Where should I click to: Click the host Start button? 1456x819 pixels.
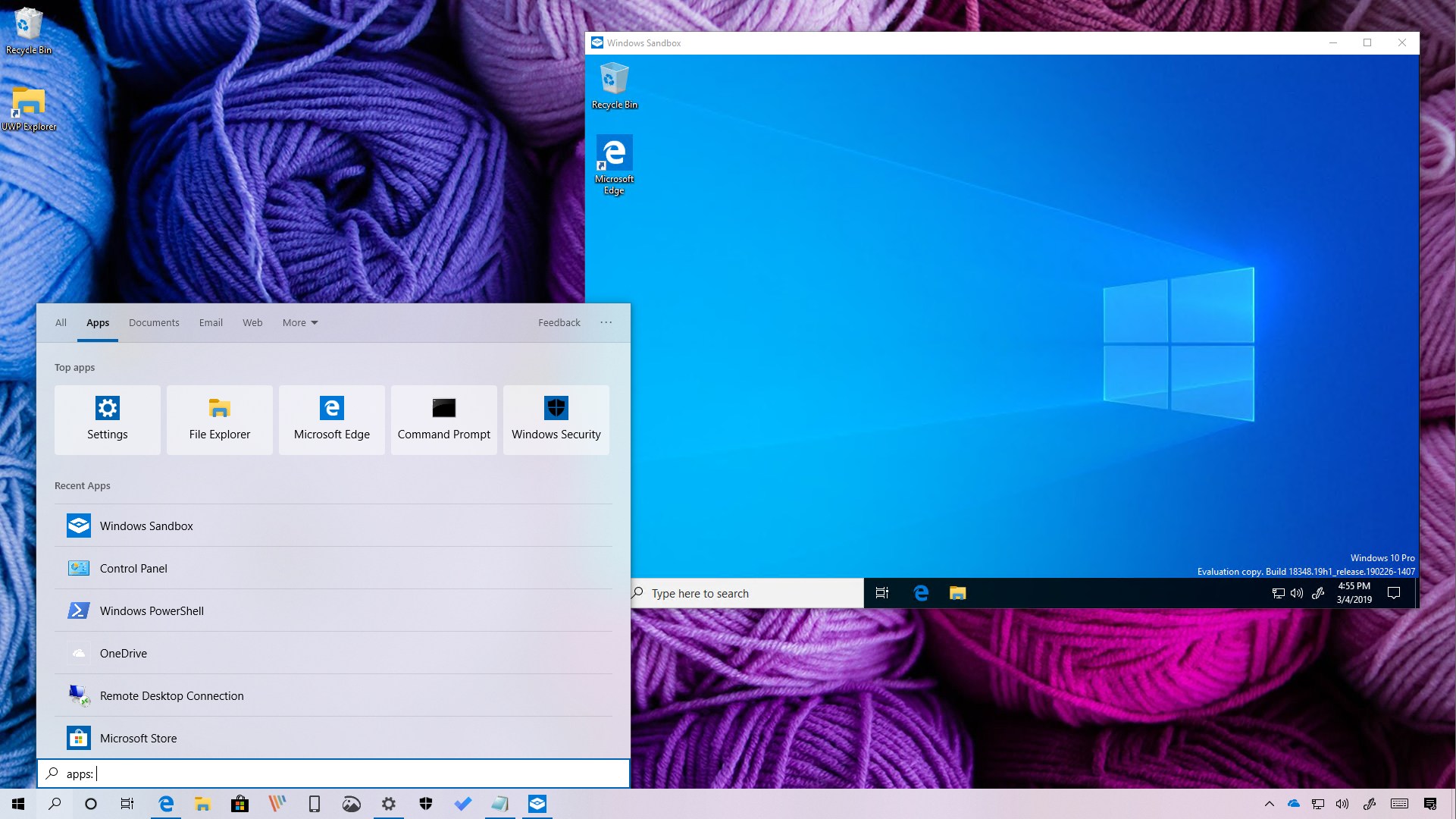click(x=18, y=804)
